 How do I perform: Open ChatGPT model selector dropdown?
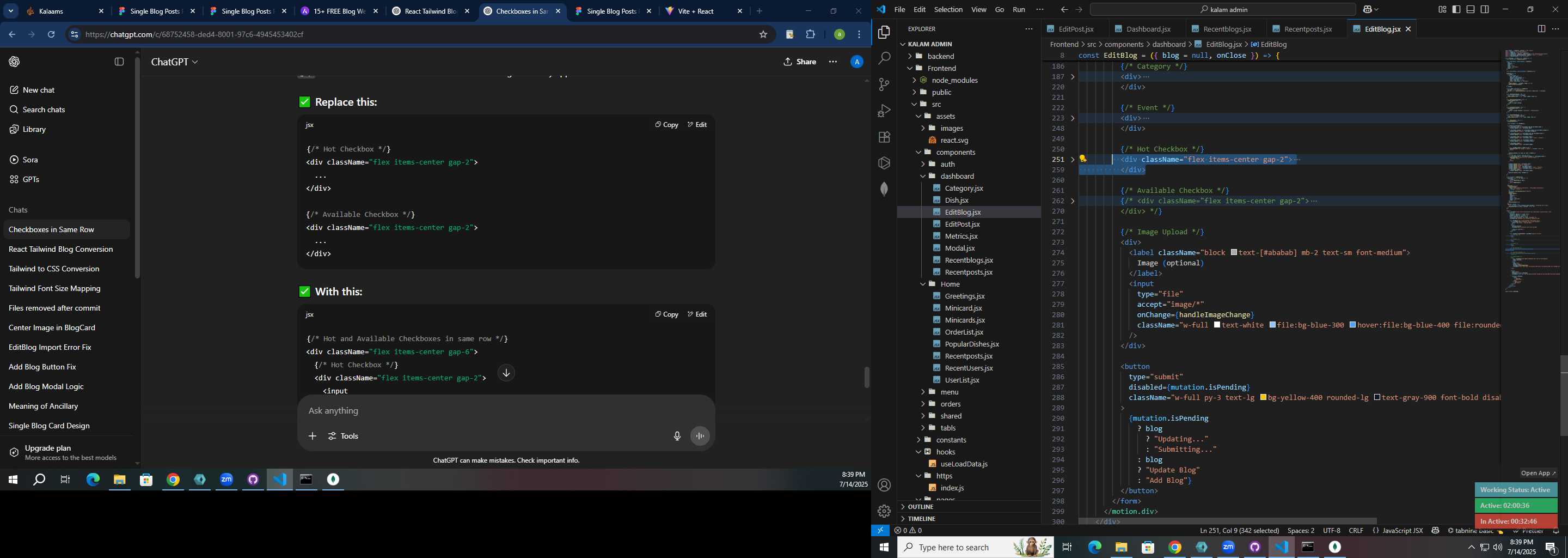175,62
